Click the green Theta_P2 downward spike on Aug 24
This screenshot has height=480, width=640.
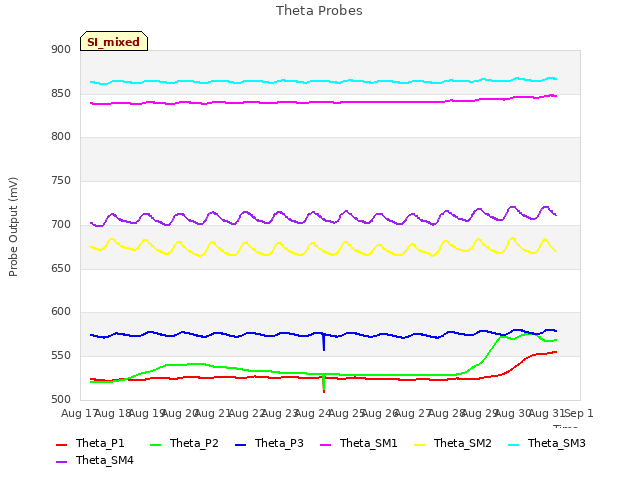323,382
